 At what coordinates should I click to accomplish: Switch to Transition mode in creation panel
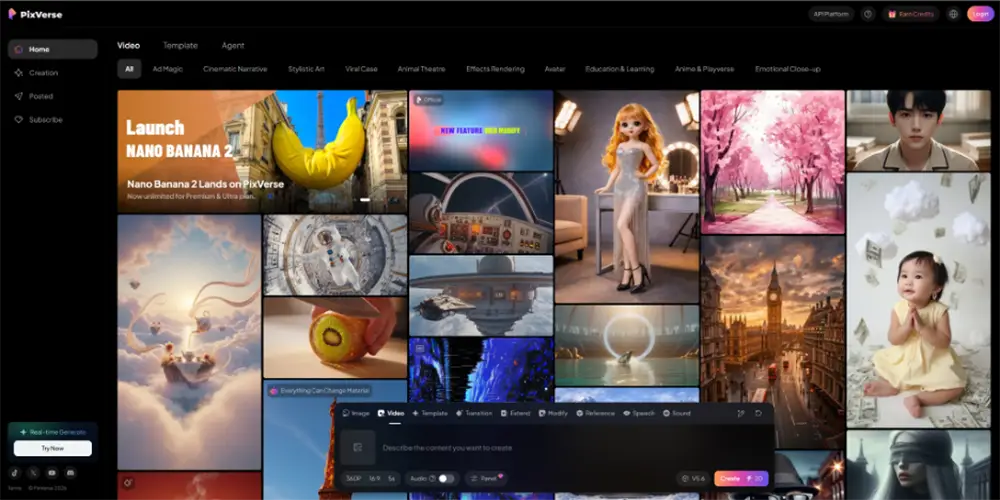tap(474, 413)
